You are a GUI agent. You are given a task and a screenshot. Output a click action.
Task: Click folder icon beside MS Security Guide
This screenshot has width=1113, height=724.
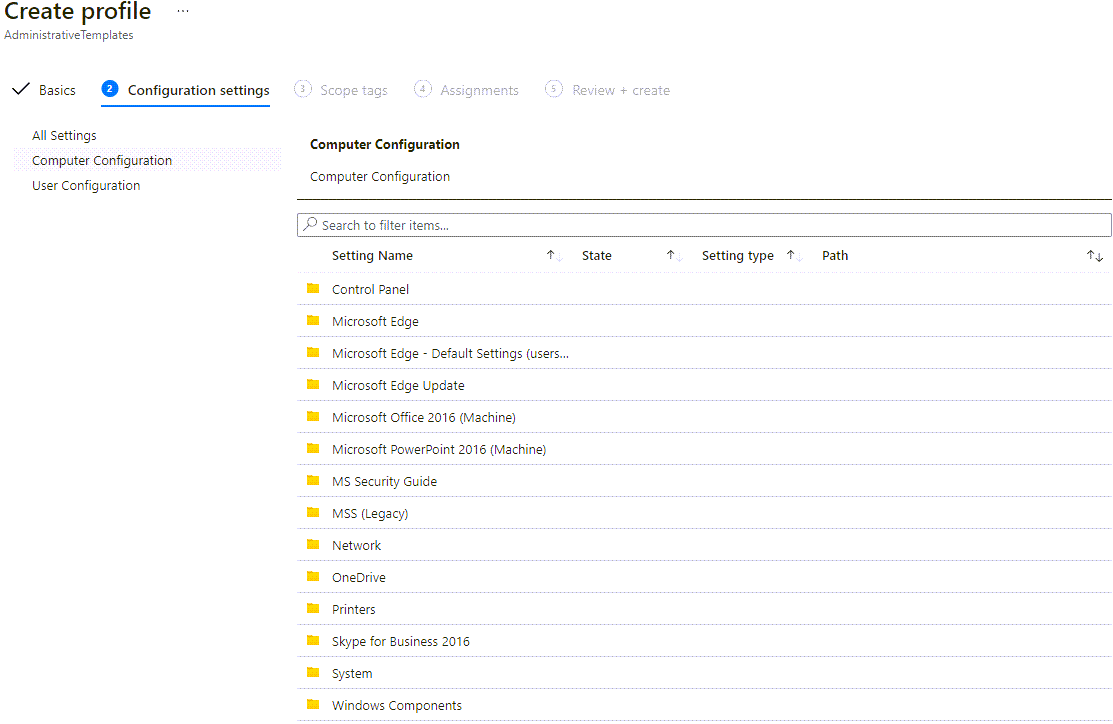coord(313,481)
